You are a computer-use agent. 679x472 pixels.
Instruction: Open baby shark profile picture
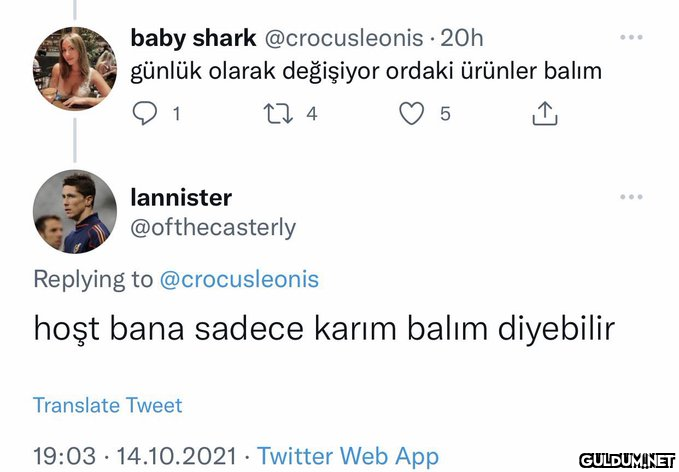(x=75, y=68)
